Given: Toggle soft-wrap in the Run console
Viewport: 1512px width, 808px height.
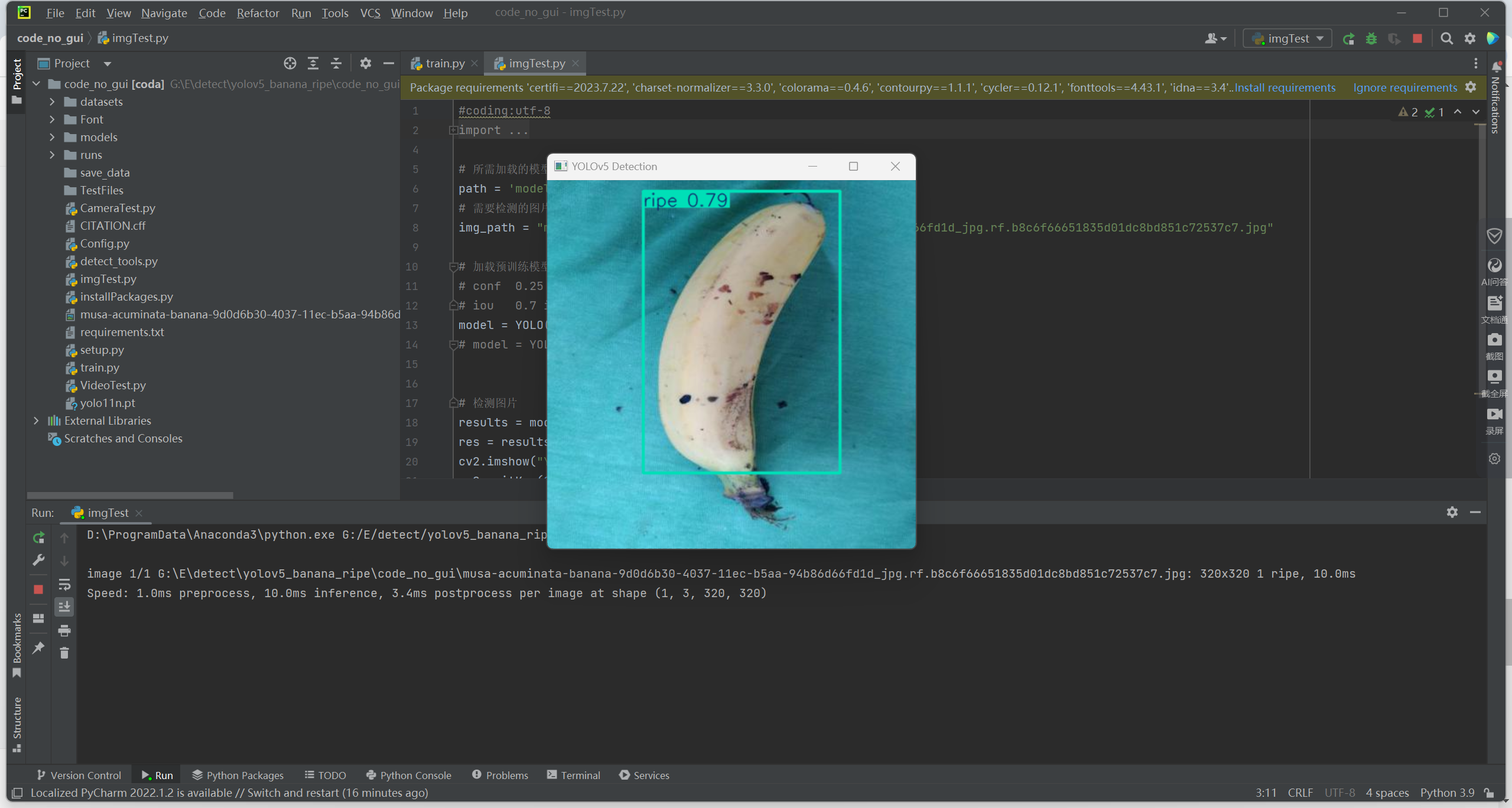Looking at the screenshot, I should 64,584.
